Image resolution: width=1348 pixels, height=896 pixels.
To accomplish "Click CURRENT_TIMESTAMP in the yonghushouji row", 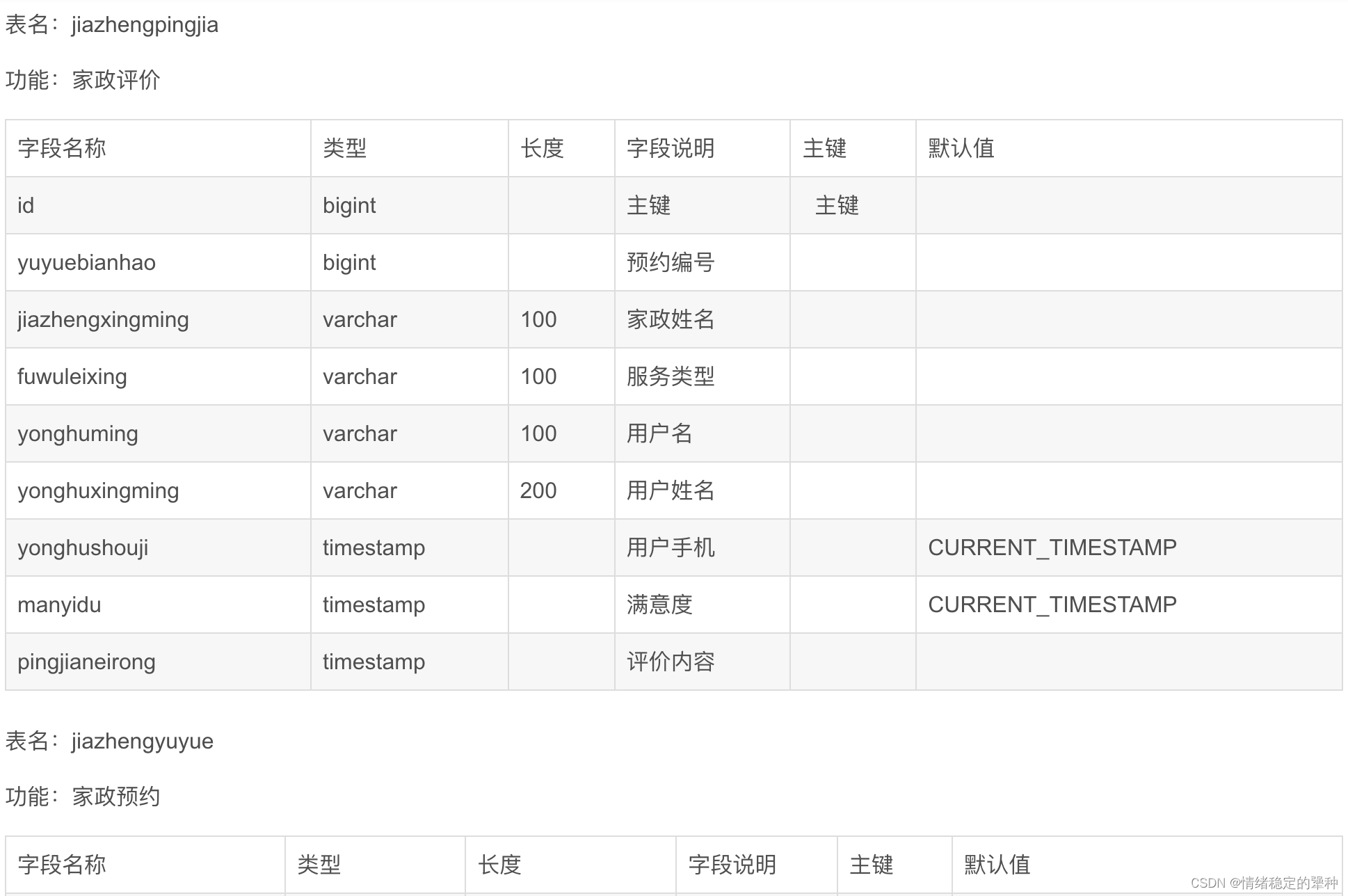I will [1052, 547].
